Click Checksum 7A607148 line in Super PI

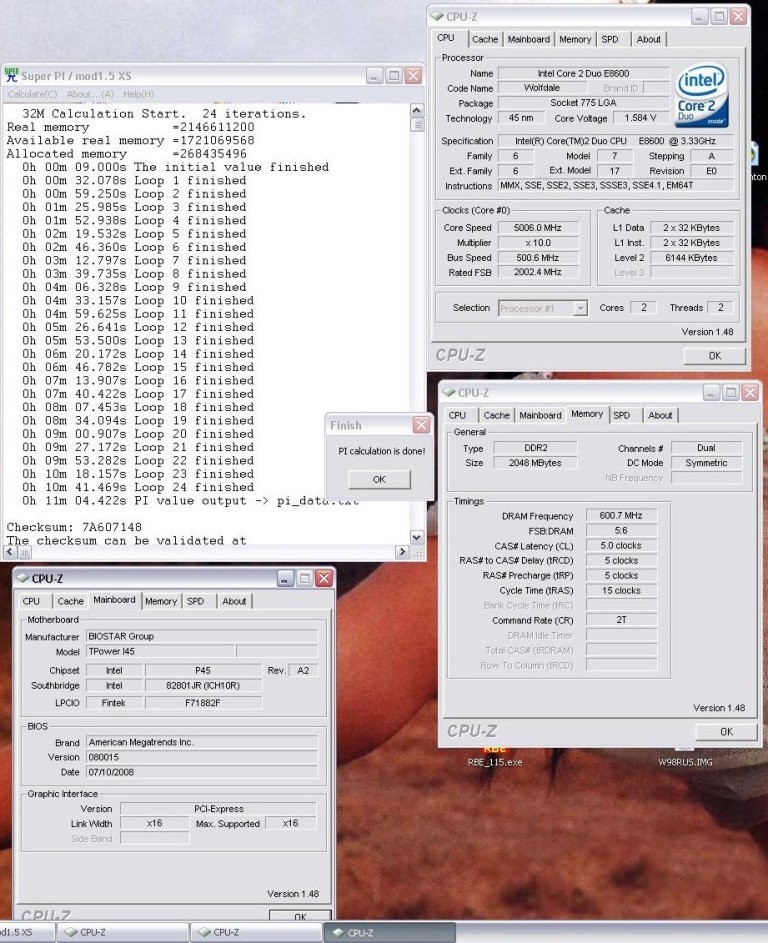[74, 527]
